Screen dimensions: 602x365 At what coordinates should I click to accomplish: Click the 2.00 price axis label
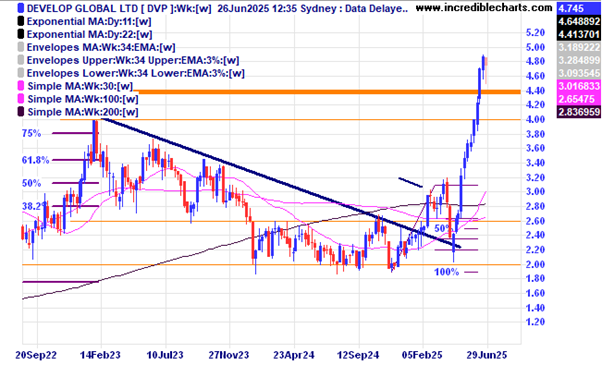coord(536,264)
